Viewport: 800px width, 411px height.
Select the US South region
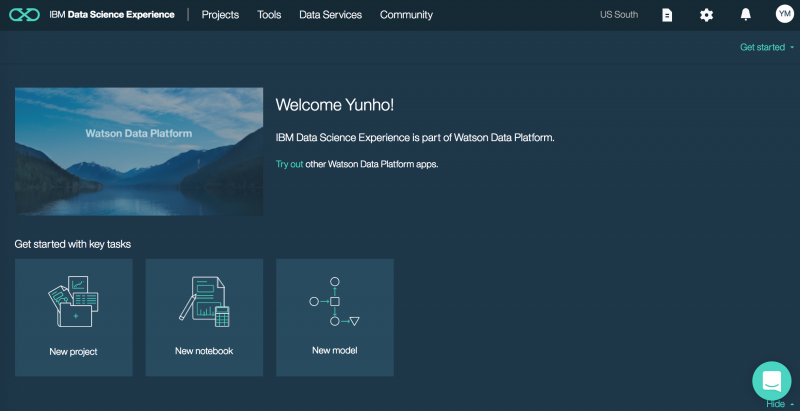(x=619, y=15)
